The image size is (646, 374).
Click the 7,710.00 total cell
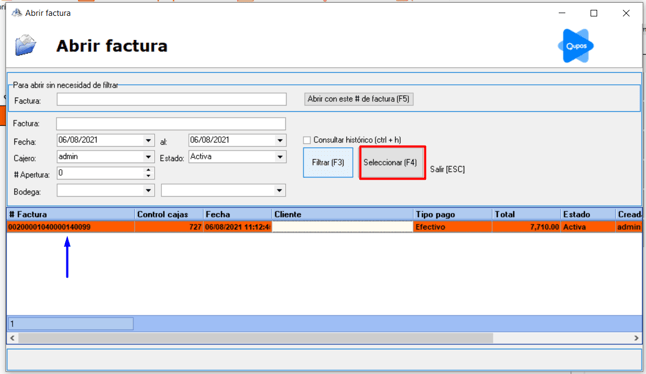[526, 227]
